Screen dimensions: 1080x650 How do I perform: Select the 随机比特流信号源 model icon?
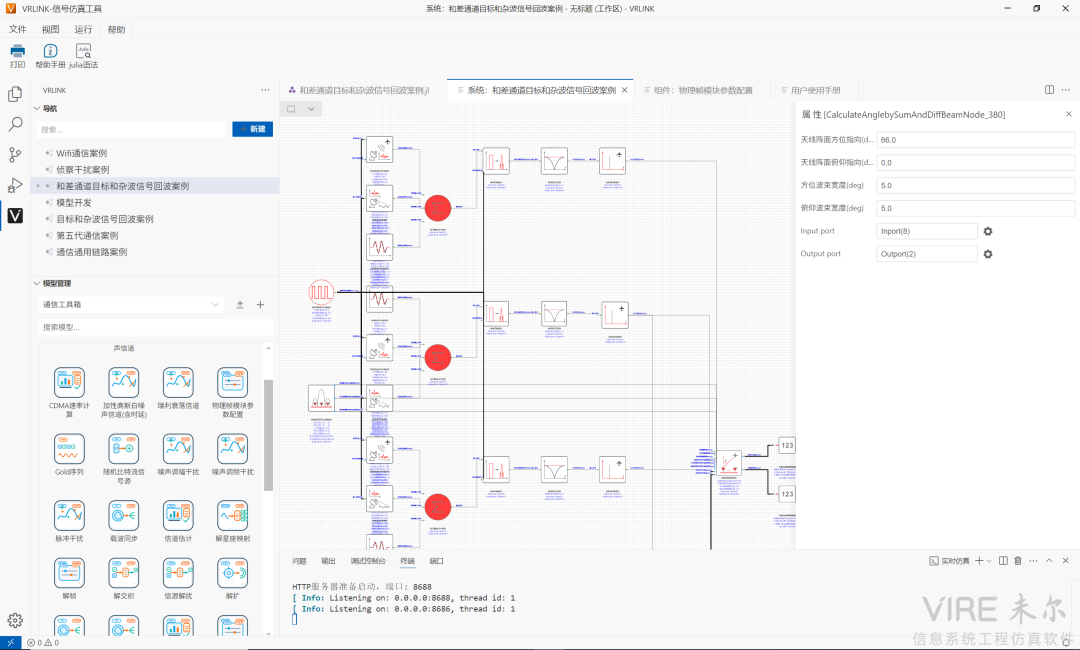click(x=123, y=449)
